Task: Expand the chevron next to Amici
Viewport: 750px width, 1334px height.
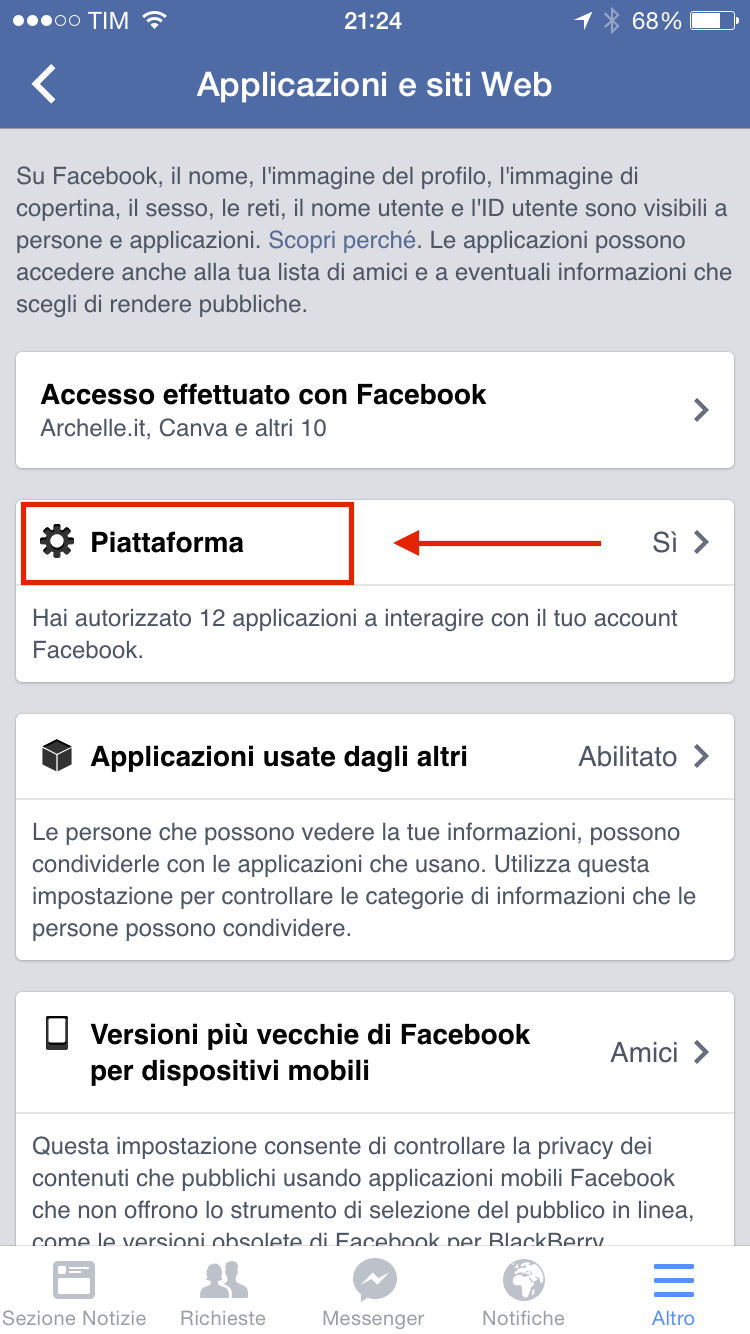Action: tap(702, 1052)
